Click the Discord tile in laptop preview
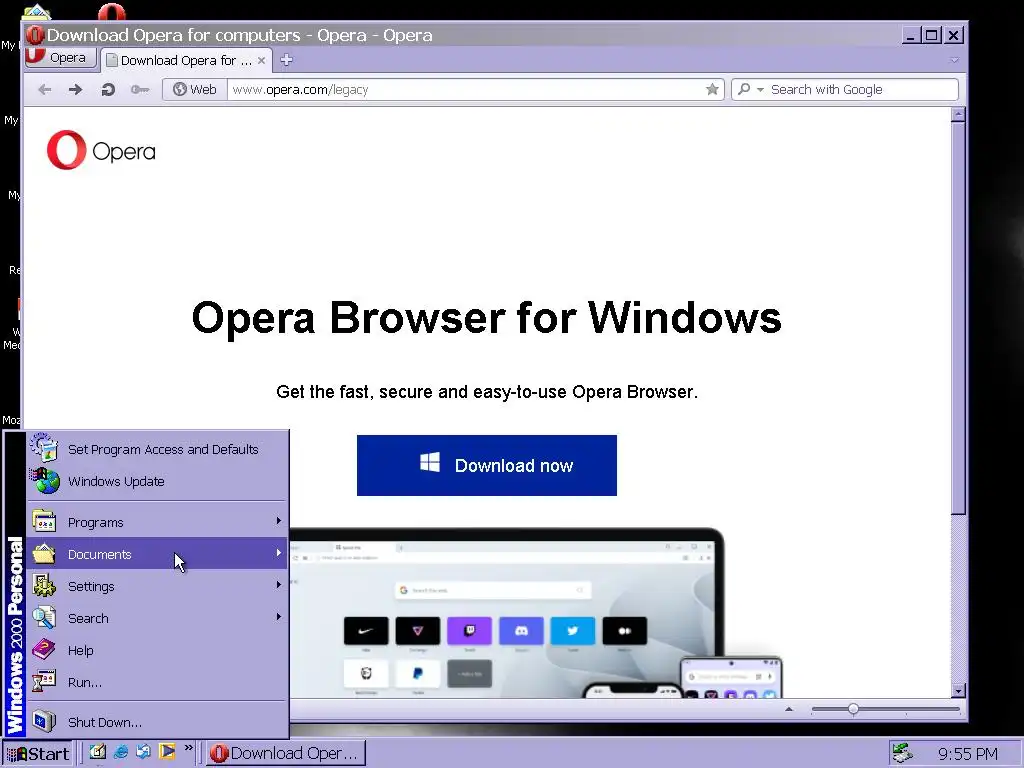This screenshot has height=768, width=1024. point(521,631)
